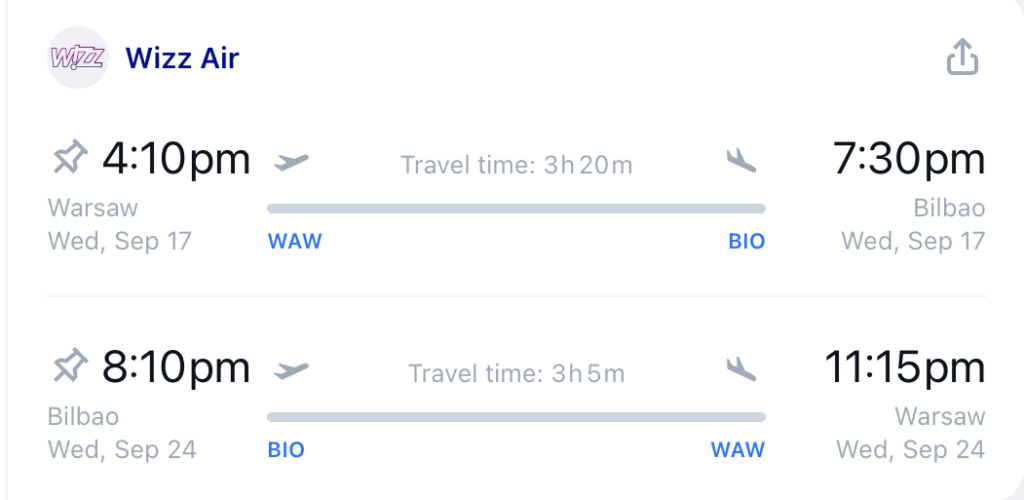Select the WAW departure airport code
Image resolution: width=1024 pixels, height=500 pixels.
coord(295,242)
